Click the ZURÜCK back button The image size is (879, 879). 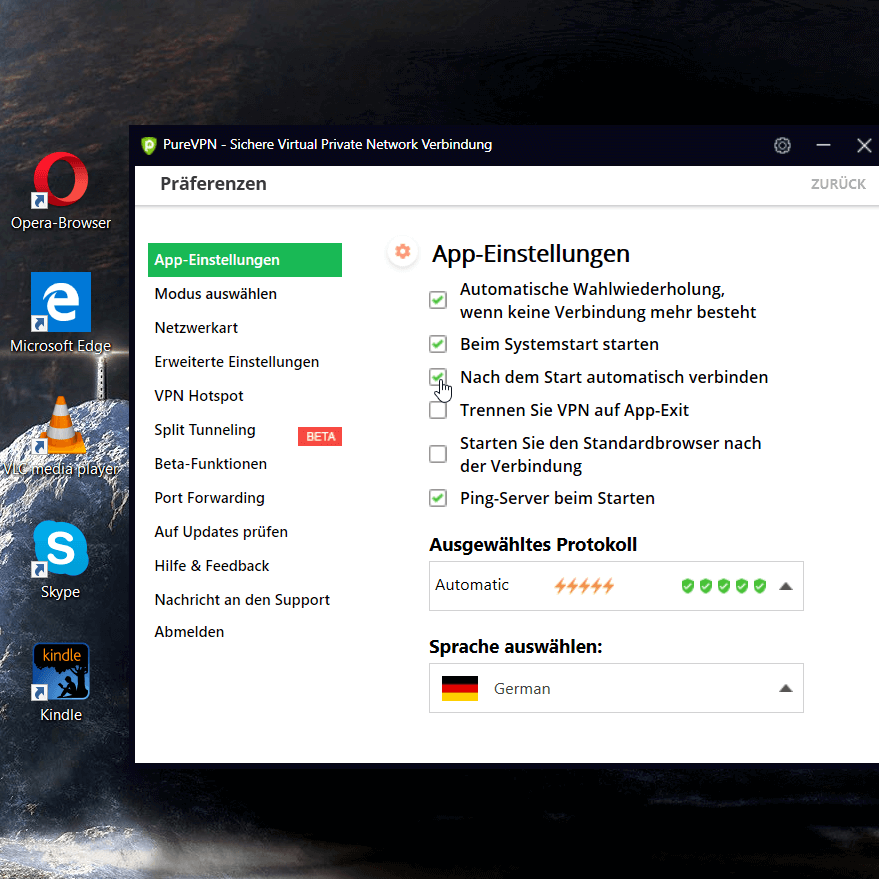[838, 184]
